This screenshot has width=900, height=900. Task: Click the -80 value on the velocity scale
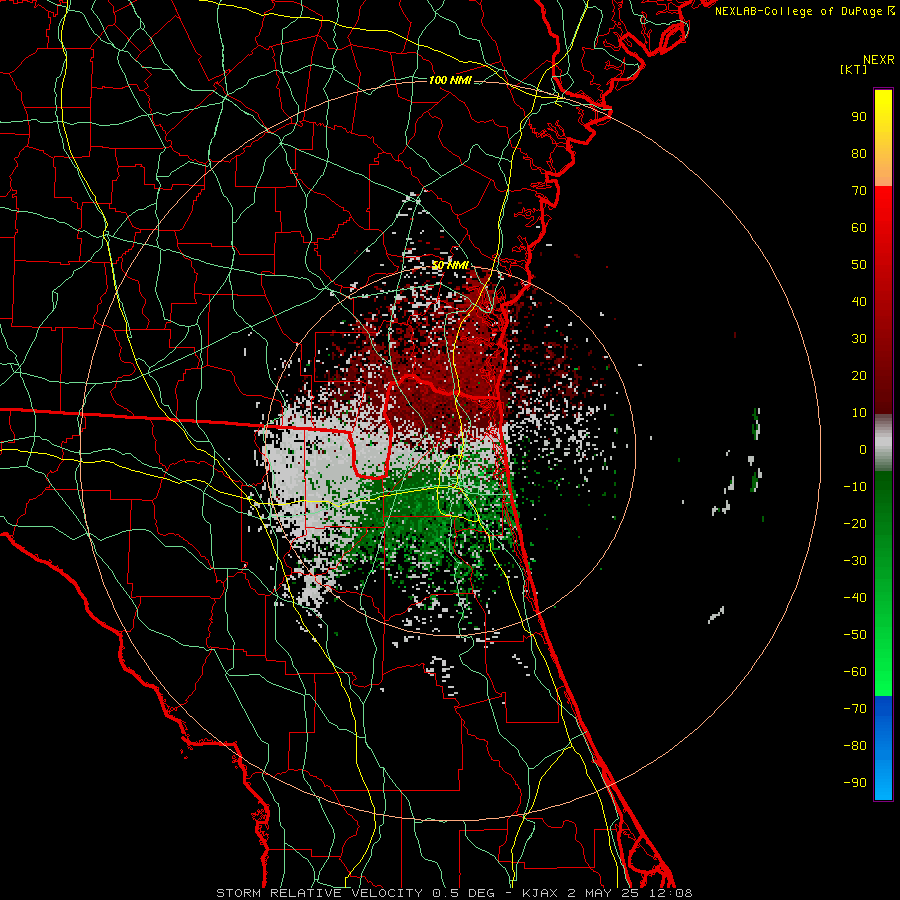pyautogui.click(x=855, y=746)
